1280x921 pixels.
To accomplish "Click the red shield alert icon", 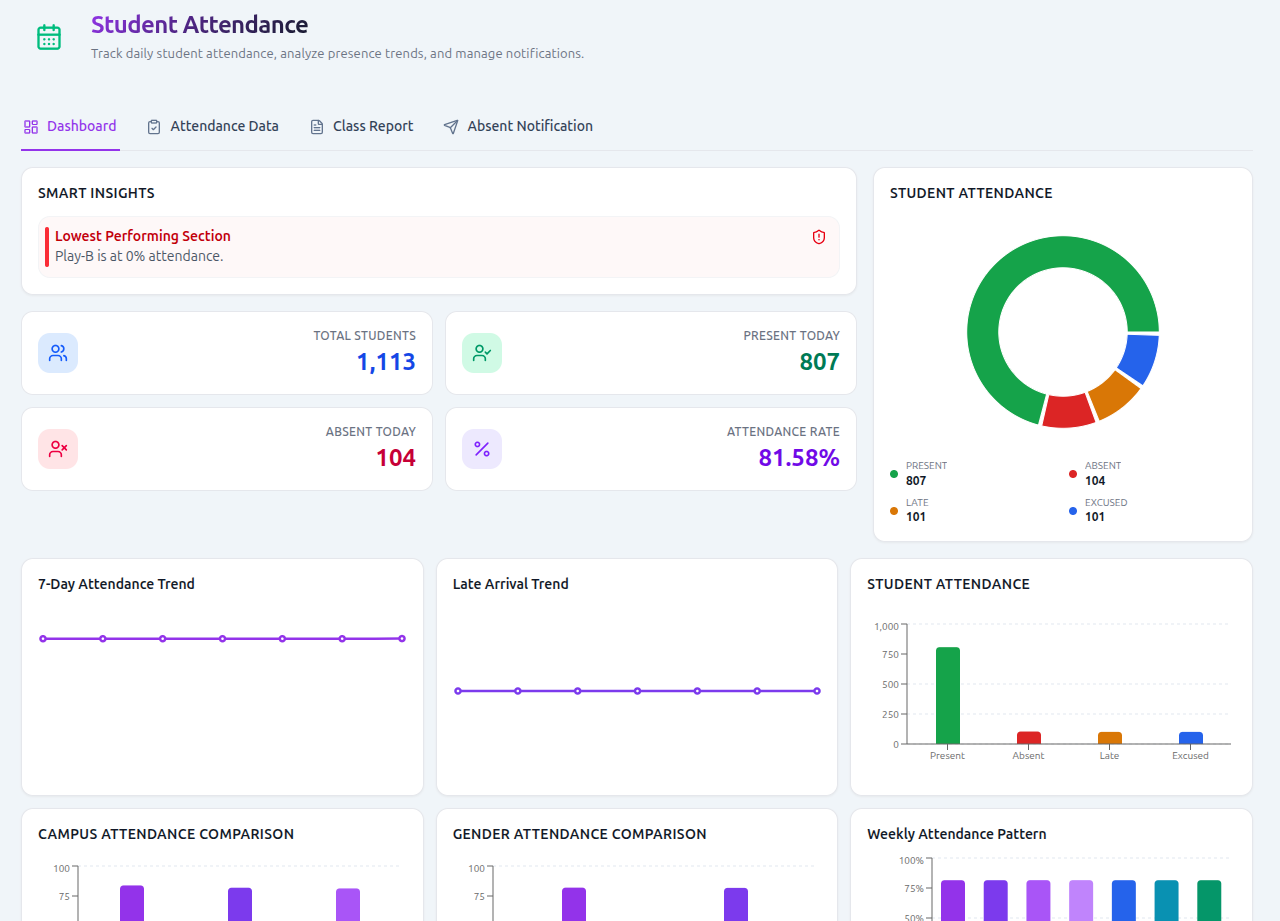I will pos(819,237).
